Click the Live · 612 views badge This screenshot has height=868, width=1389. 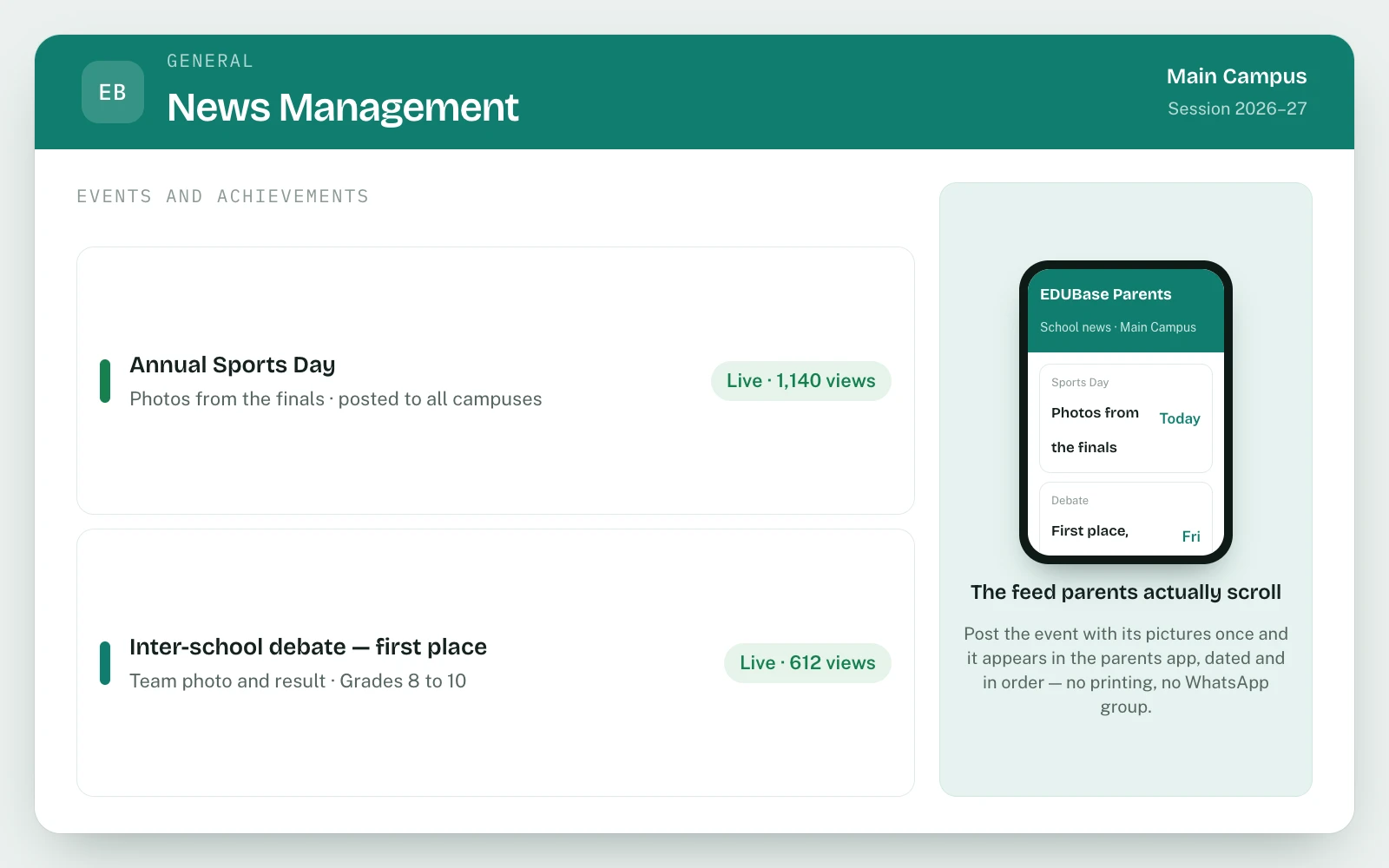(x=807, y=663)
